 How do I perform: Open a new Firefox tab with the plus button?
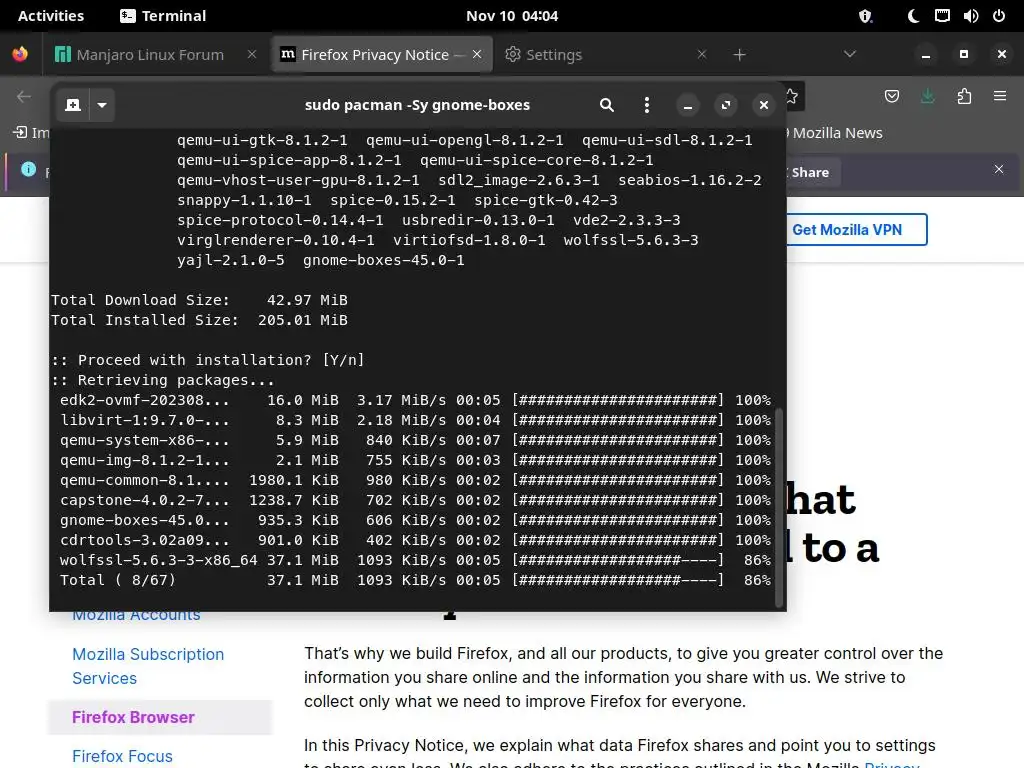pyautogui.click(x=739, y=55)
